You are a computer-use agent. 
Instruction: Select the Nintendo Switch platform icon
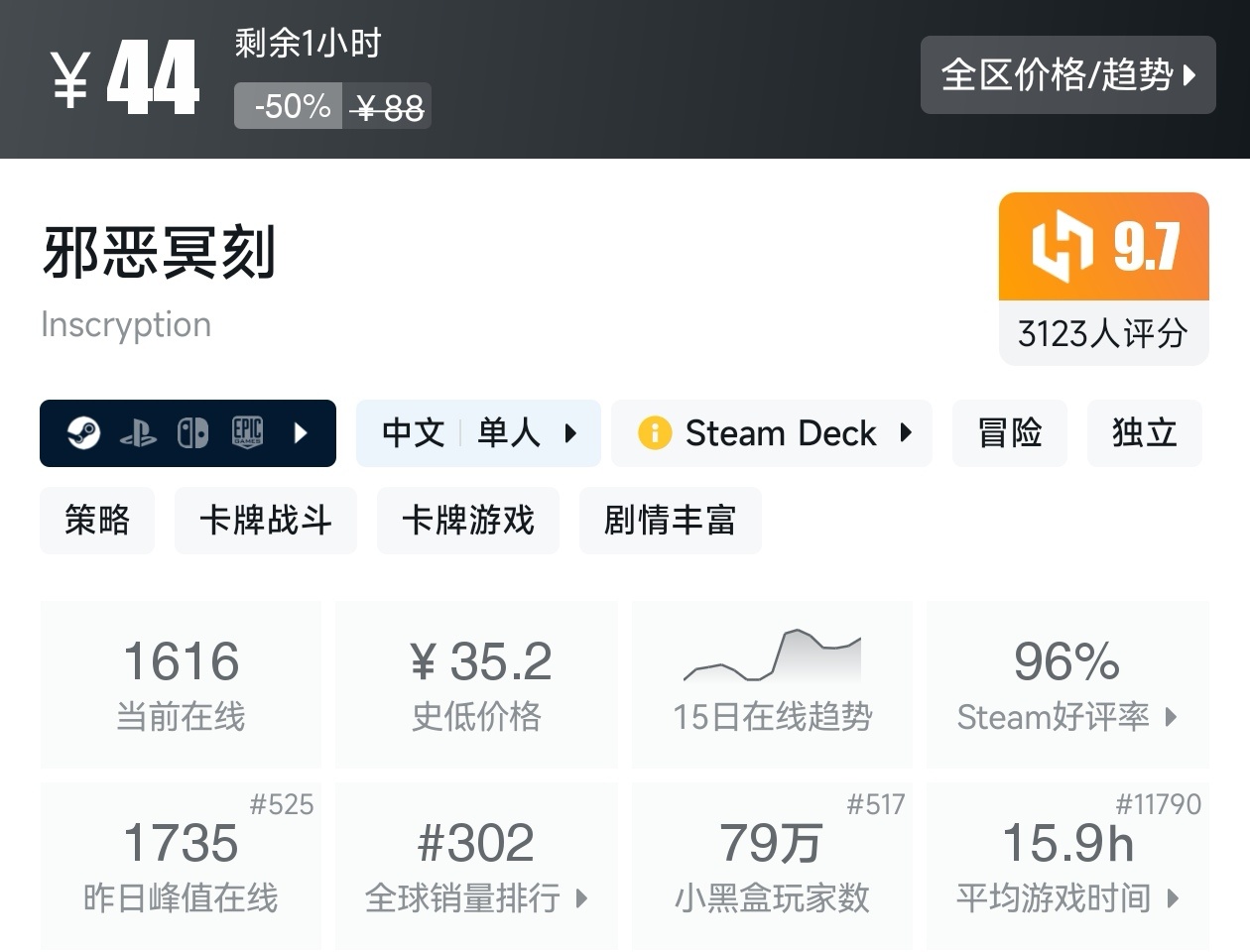[x=194, y=432]
